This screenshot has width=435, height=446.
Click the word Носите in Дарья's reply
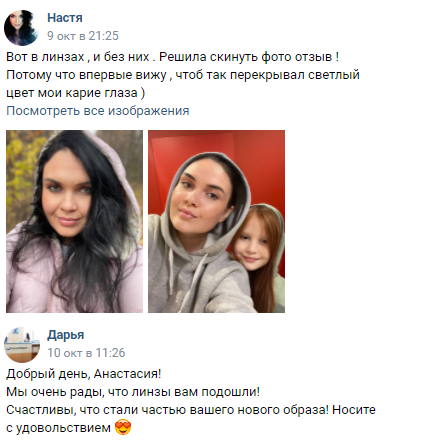pyautogui.click(x=354, y=410)
